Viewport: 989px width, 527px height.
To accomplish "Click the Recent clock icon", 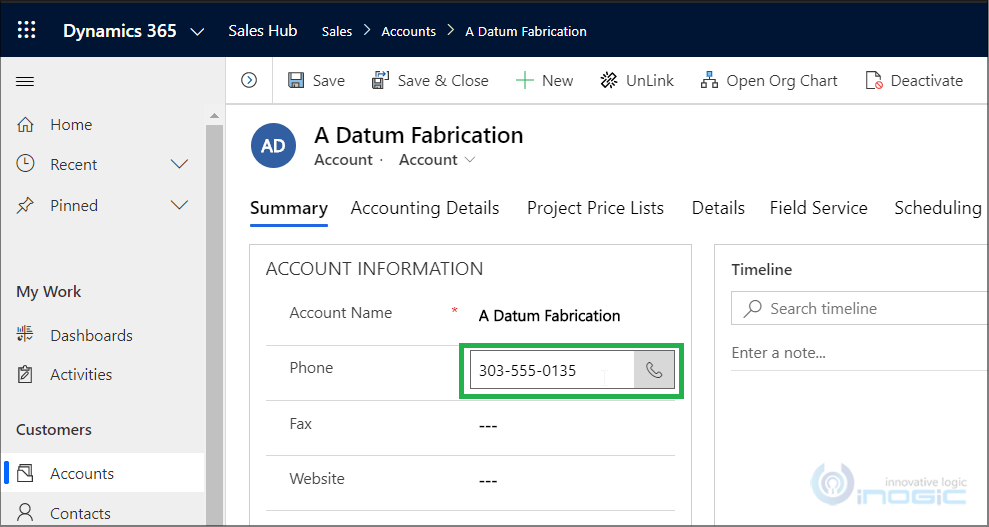I will point(25,164).
